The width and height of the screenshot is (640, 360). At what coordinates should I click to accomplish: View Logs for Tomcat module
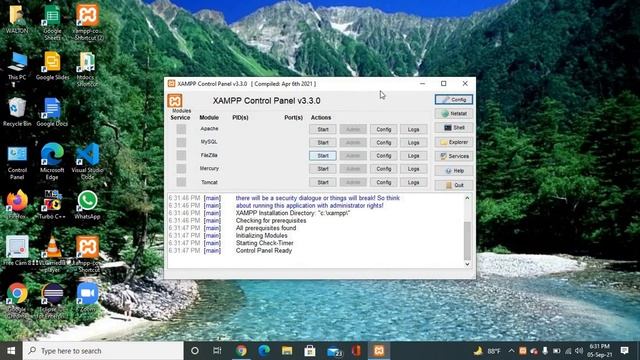click(x=413, y=182)
